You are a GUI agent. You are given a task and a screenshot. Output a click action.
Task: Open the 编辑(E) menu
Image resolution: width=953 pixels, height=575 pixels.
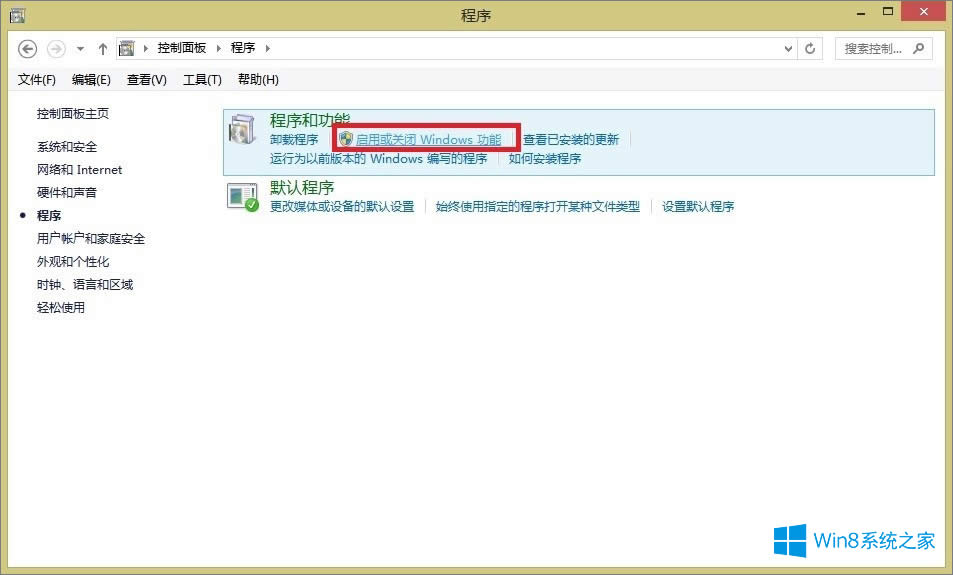pos(91,80)
